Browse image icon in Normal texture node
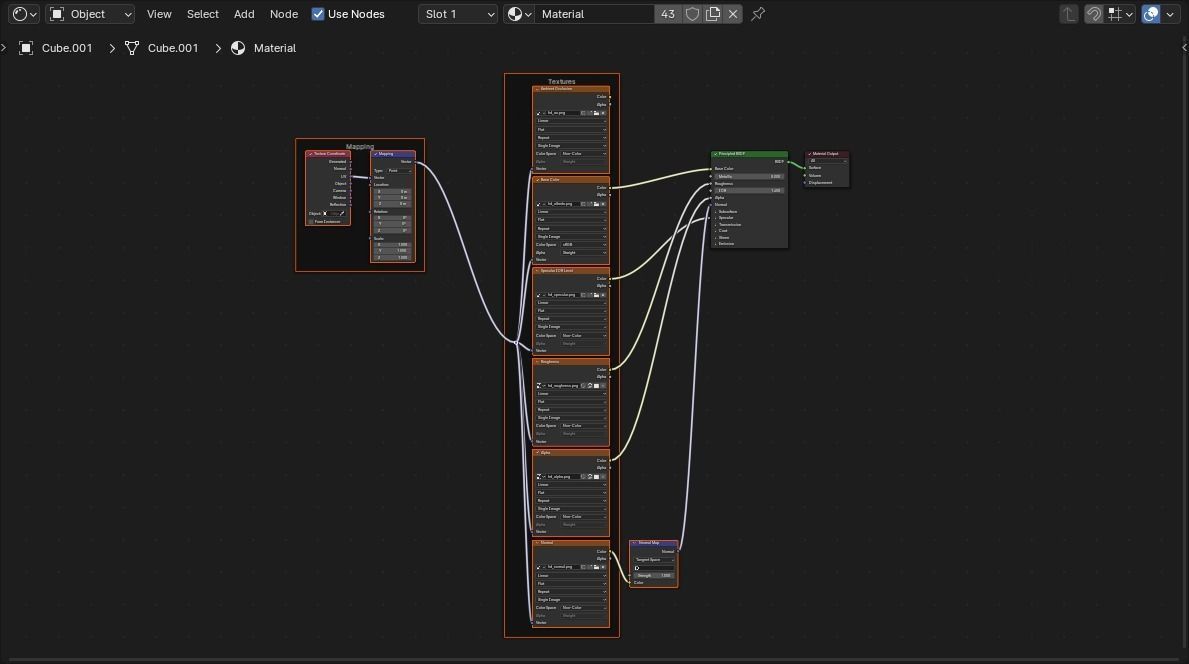 tap(539, 567)
